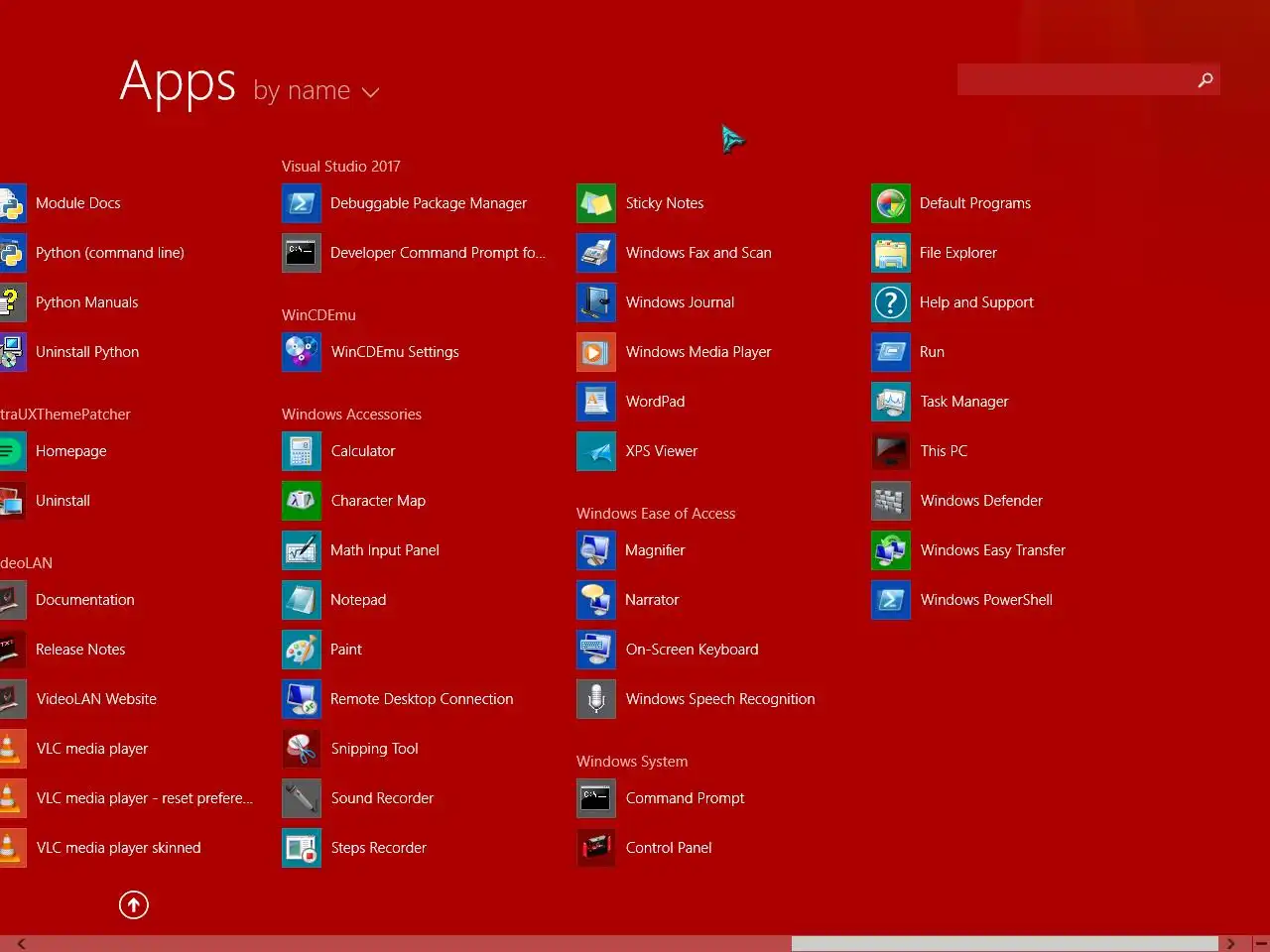
Task: Click the scrollbar left arrow
Action: [x=22, y=944]
